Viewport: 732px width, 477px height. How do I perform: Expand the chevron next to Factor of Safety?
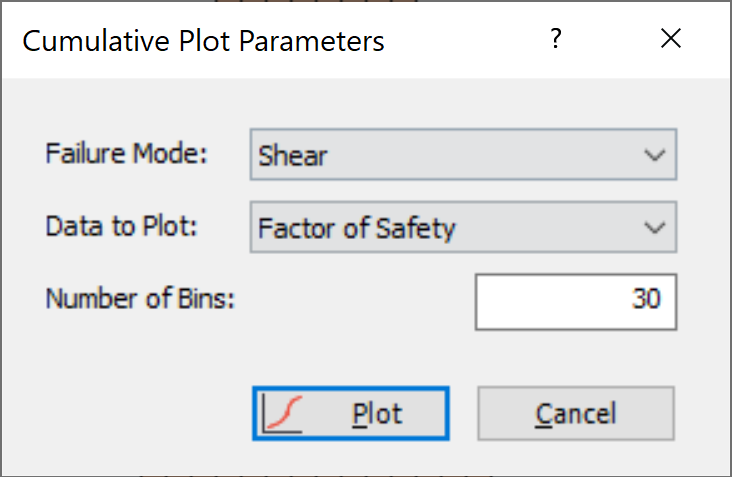pos(655,228)
